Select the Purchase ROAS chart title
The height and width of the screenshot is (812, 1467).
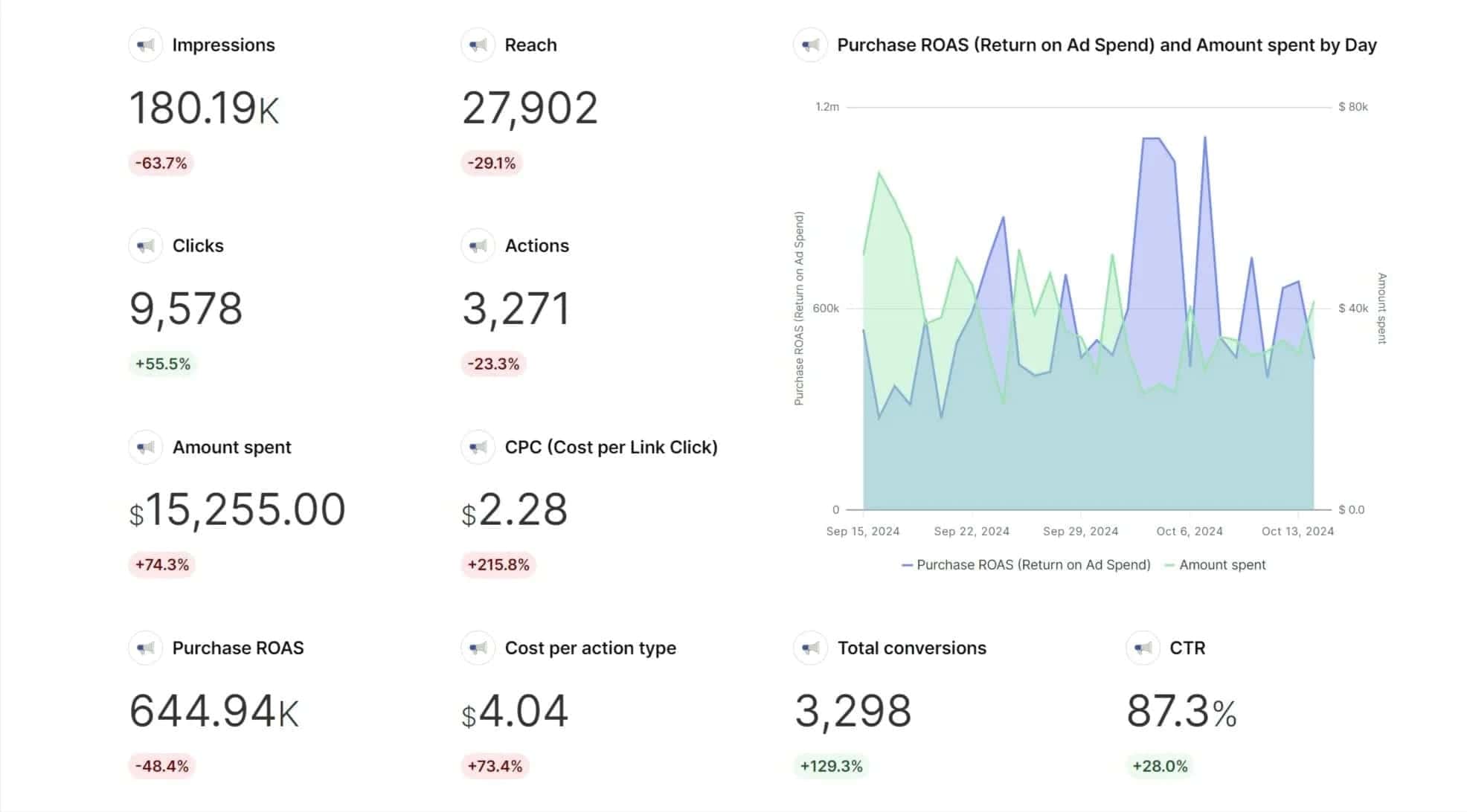point(1108,45)
